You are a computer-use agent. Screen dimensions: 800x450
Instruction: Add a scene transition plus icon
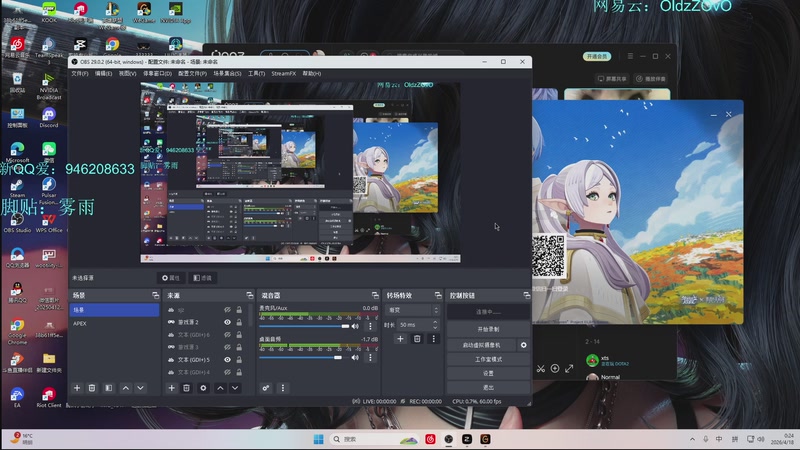[x=401, y=339]
